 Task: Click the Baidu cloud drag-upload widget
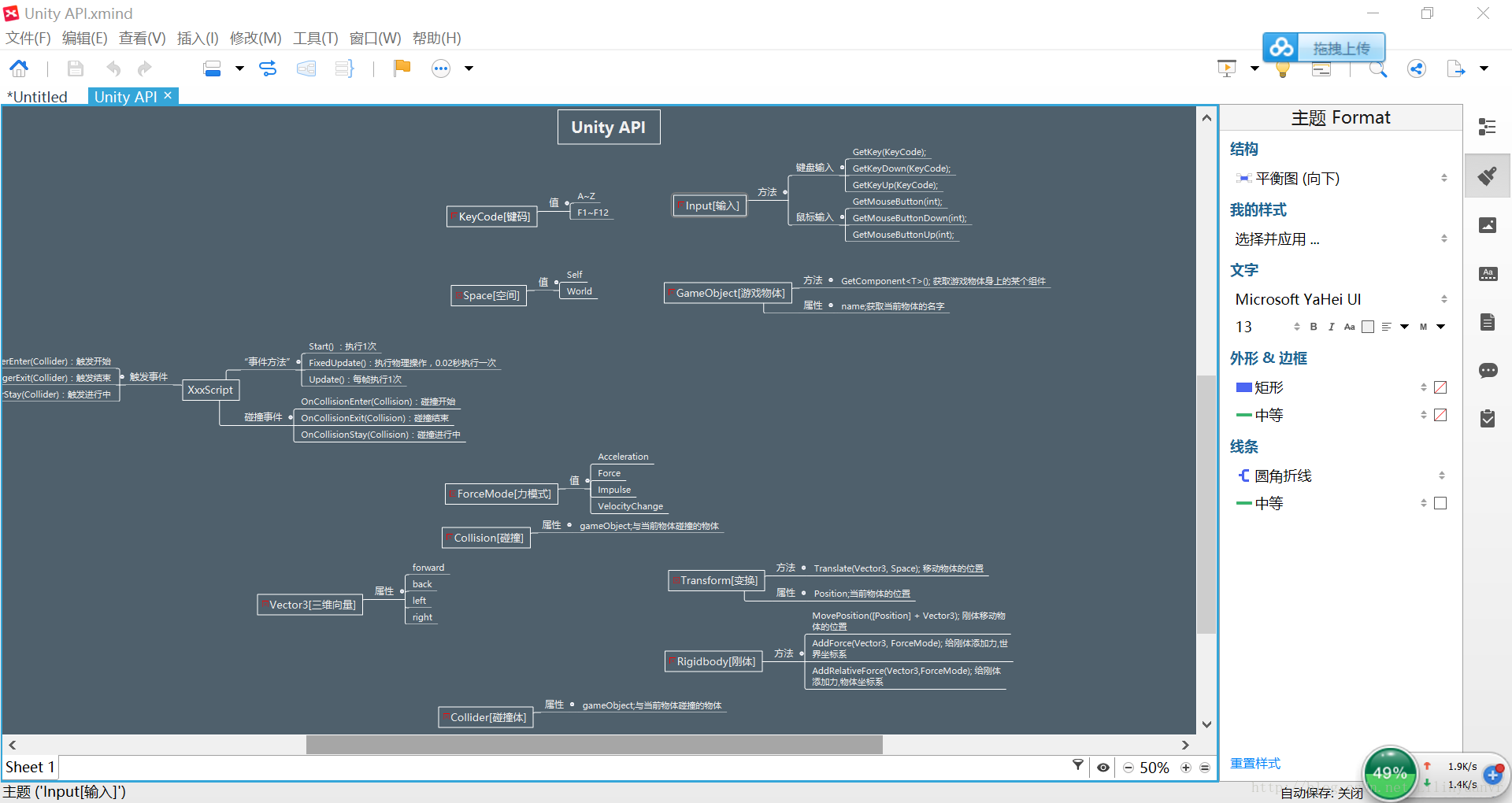[x=1324, y=48]
